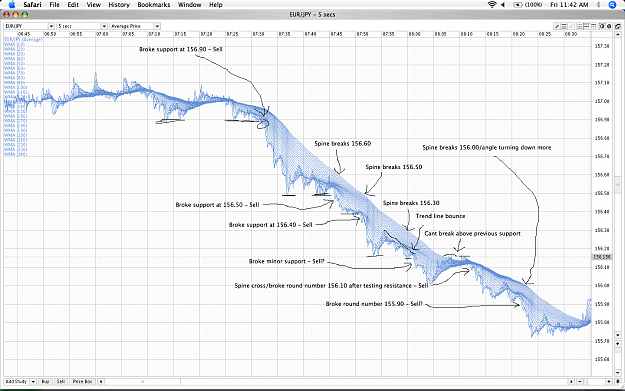This screenshot has width=625, height=391.
Task: Zoom in time axis with plus button
Action: pyautogui.click(x=609, y=381)
